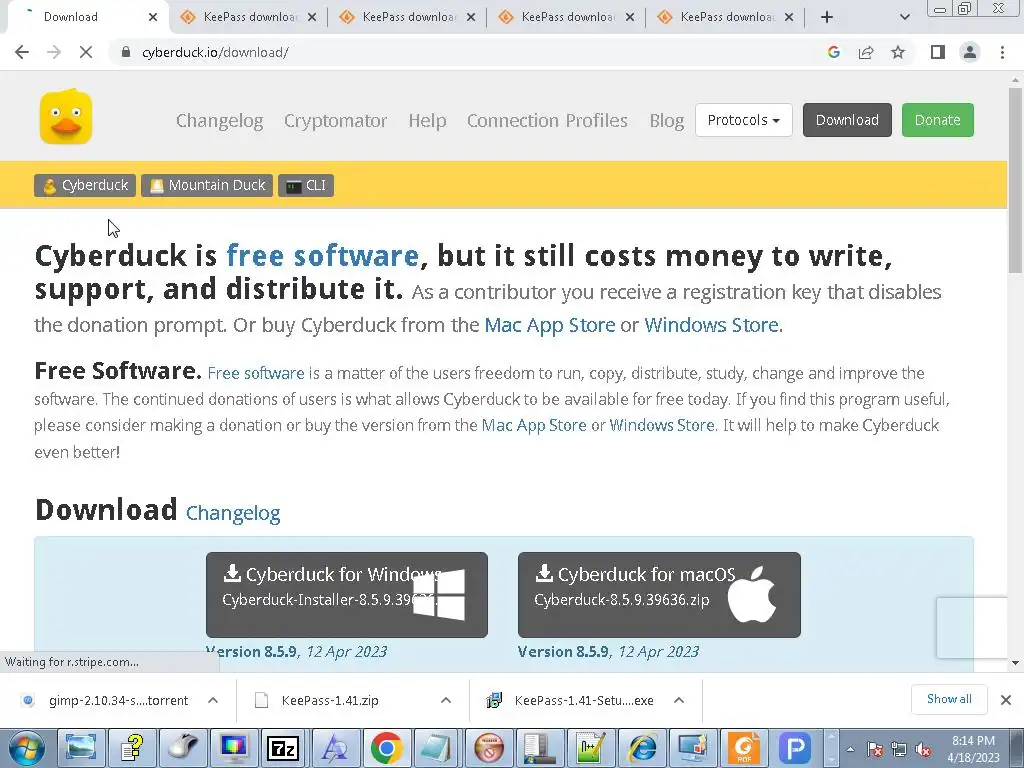The height and width of the screenshot is (768, 1024).
Task: Open the help question-mark taskbar icon
Action: tap(131, 748)
